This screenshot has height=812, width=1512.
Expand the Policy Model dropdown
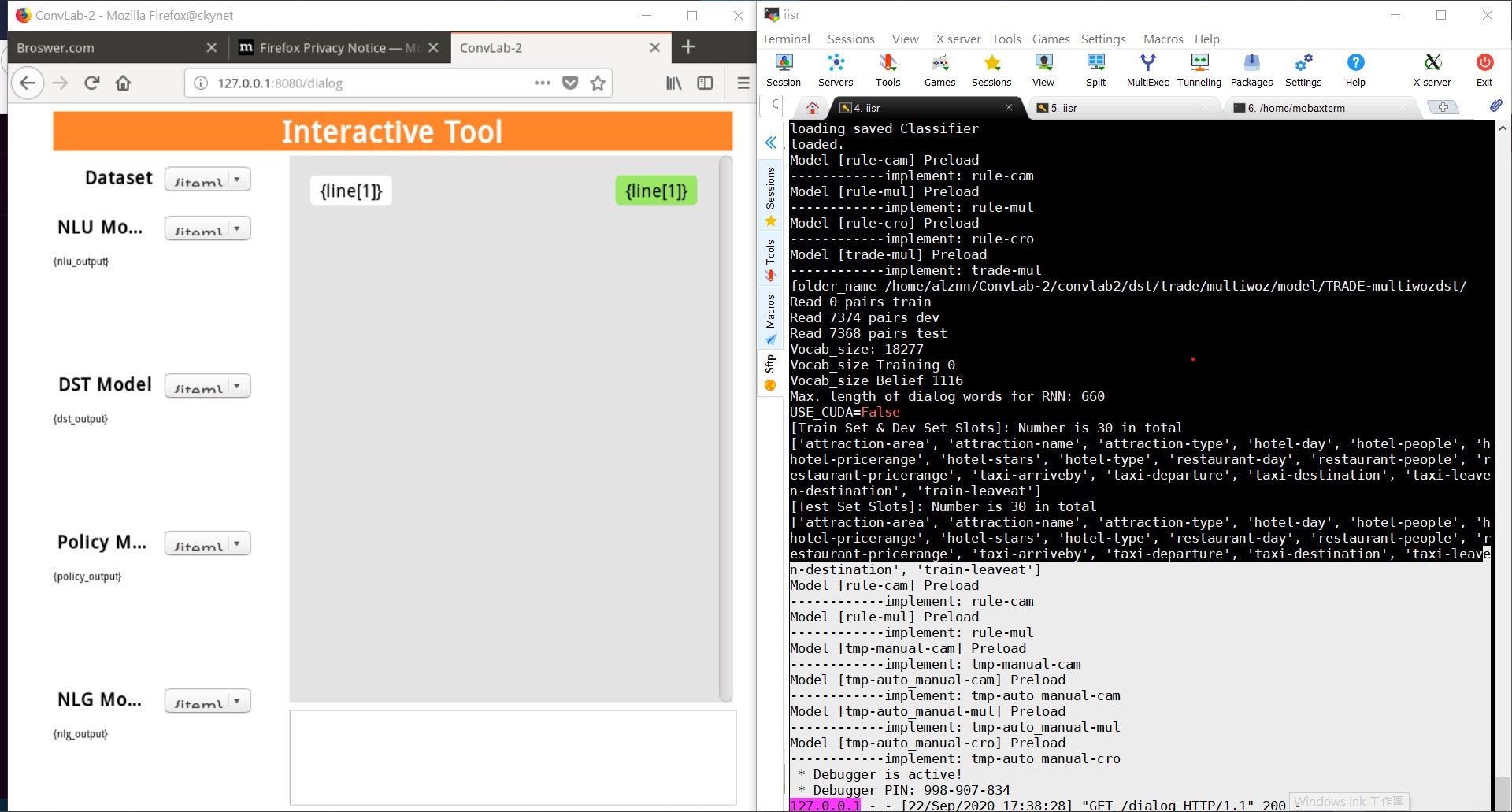point(208,544)
